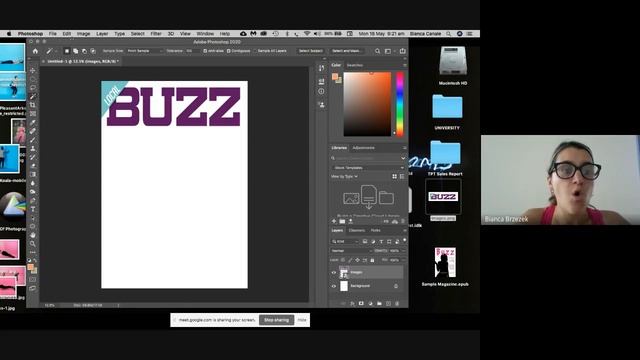This screenshot has width=640, height=360.
Task: Click the Select and Mask button
Action: point(346,51)
